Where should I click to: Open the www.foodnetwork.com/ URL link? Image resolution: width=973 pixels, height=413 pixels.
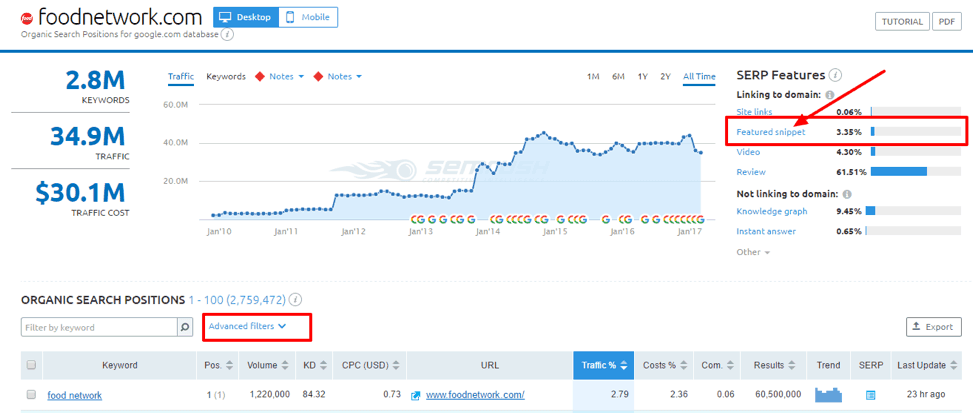[475, 395]
